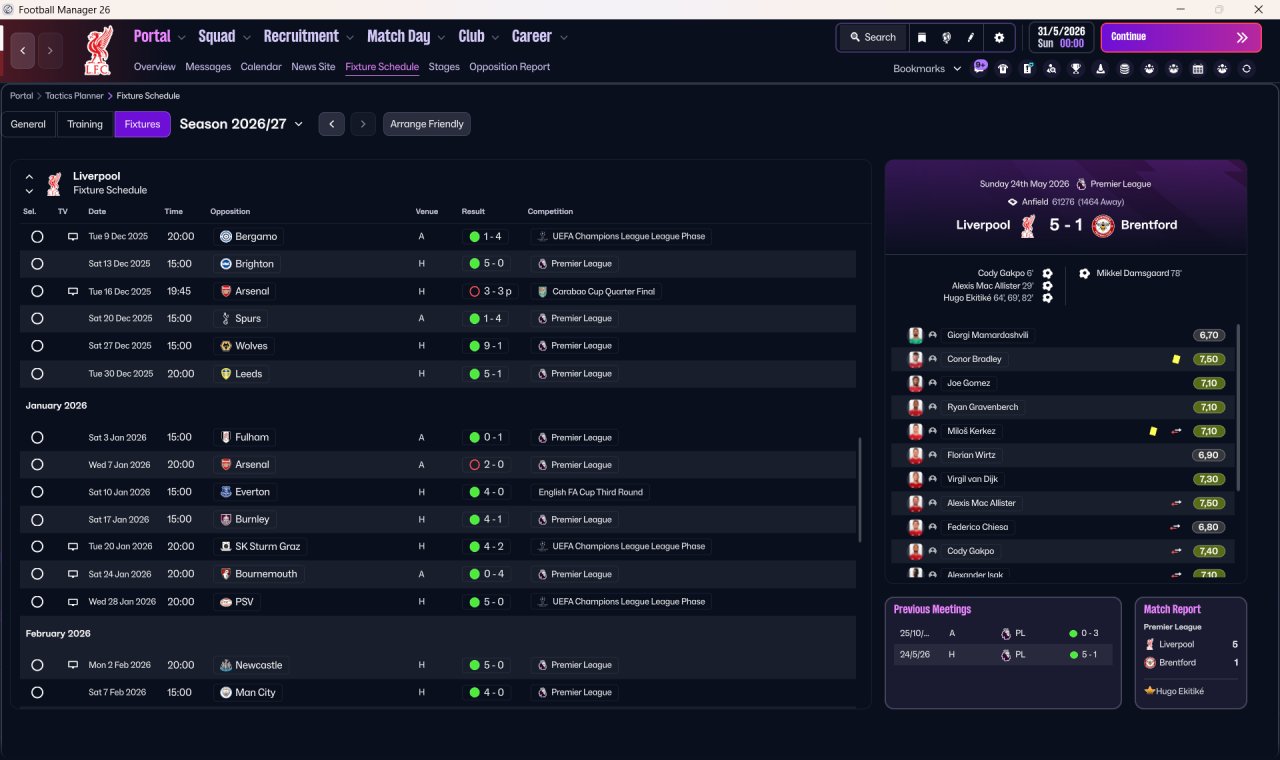Open the Opposition Report tab
Viewport: 1280px width, 760px height.
click(x=510, y=67)
